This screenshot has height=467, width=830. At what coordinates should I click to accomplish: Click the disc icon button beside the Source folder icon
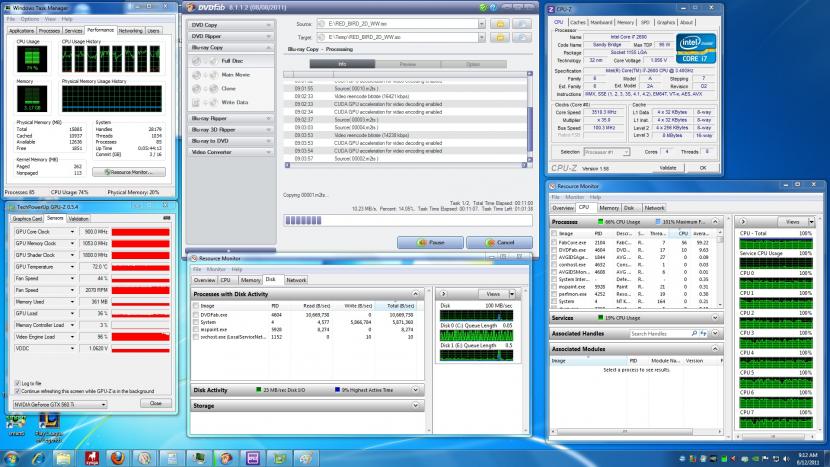tap(522, 24)
